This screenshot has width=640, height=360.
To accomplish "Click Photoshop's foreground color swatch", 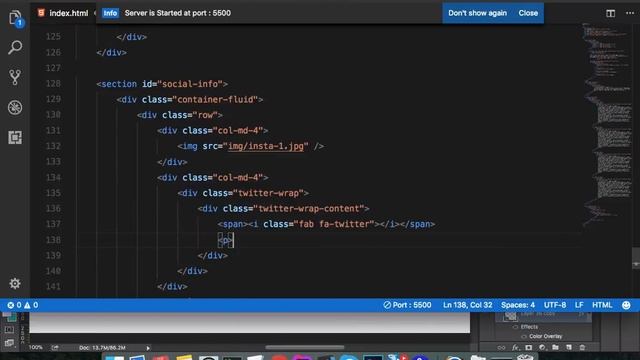I will coord(7,315).
